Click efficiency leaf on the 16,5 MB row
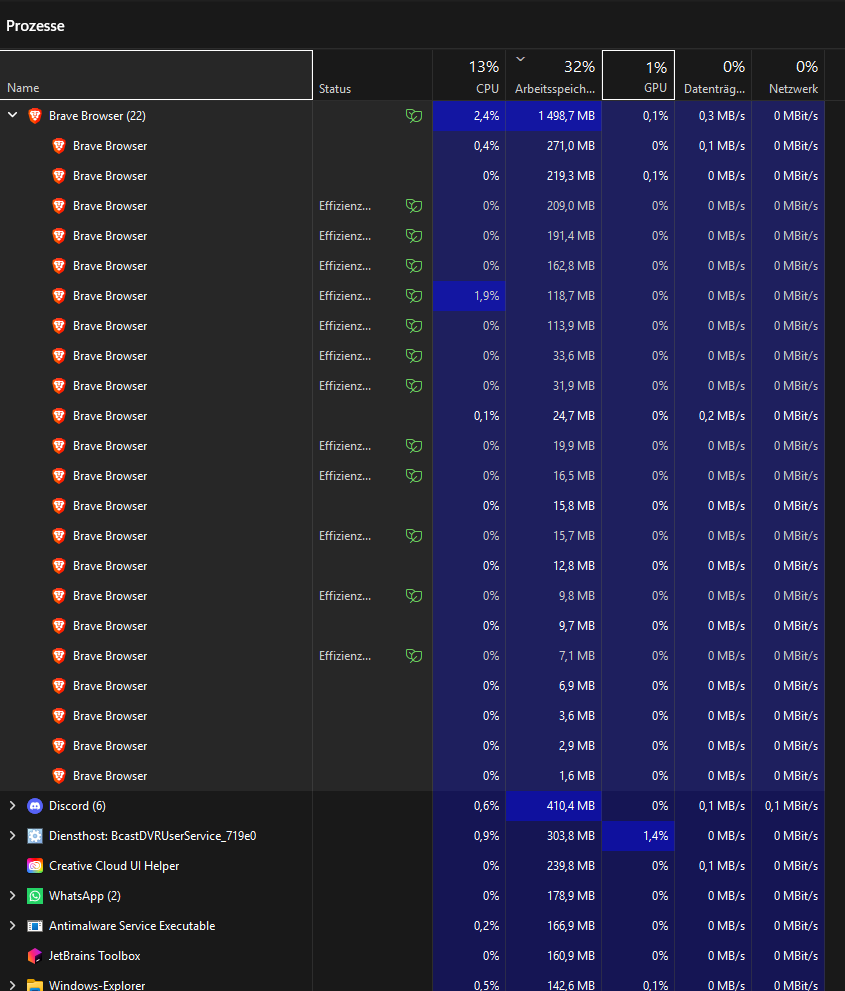The width and height of the screenshot is (845, 991). click(x=414, y=476)
